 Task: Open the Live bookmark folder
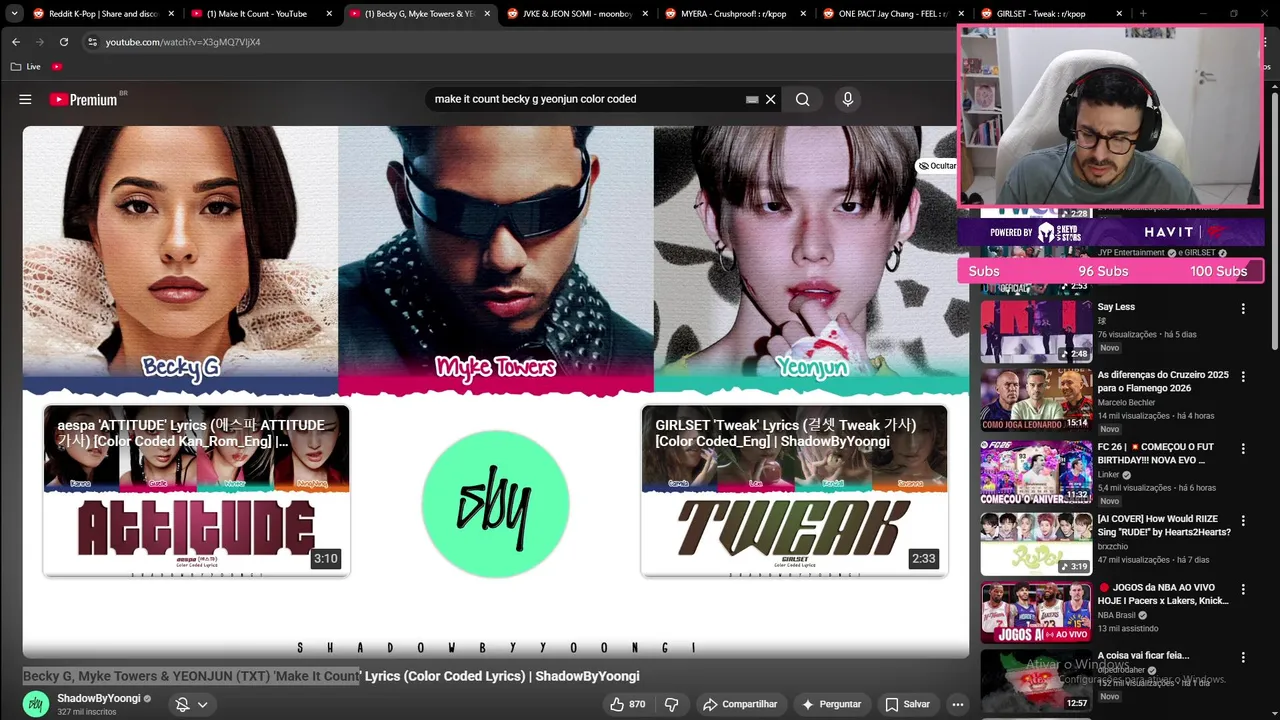26,66
